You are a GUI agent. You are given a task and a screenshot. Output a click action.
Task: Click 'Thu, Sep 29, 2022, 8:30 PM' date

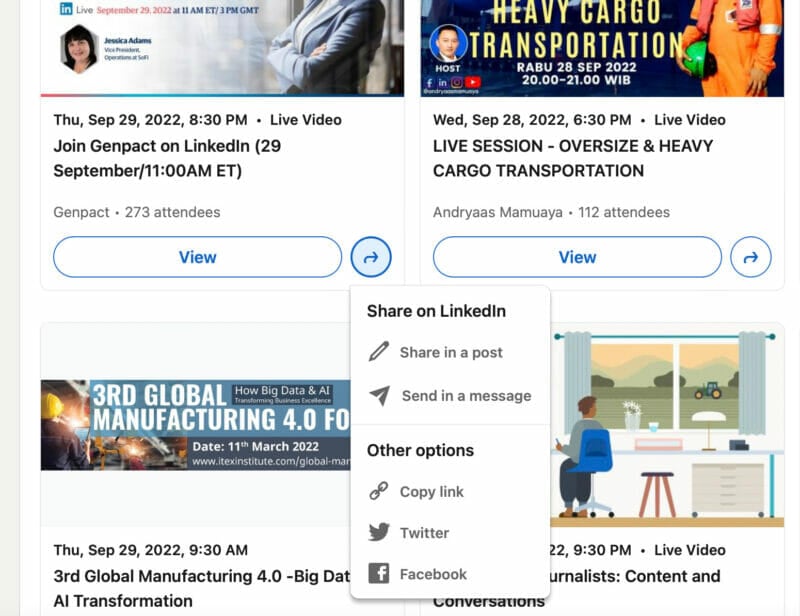pos(151,120)
